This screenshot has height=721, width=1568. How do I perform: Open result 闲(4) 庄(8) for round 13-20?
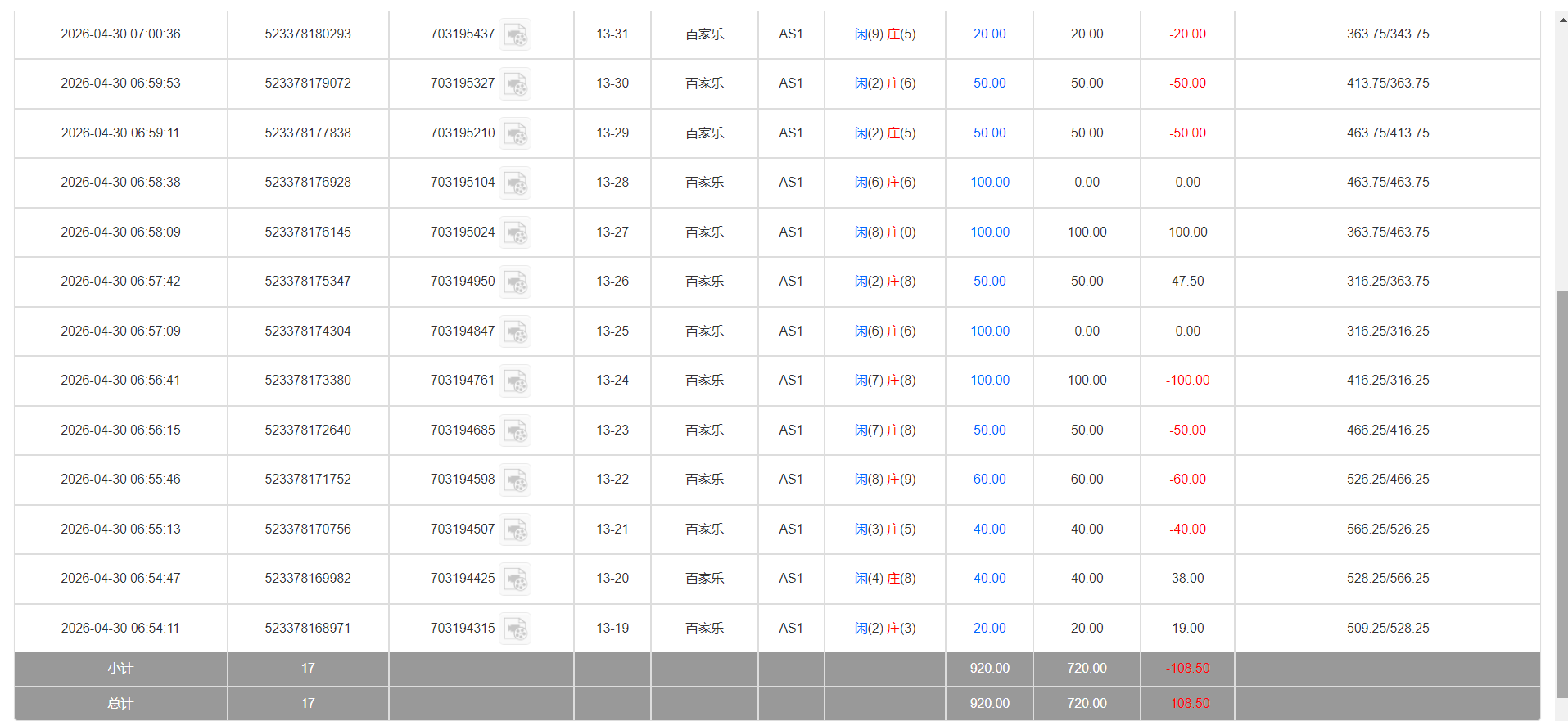click(884, 579)
